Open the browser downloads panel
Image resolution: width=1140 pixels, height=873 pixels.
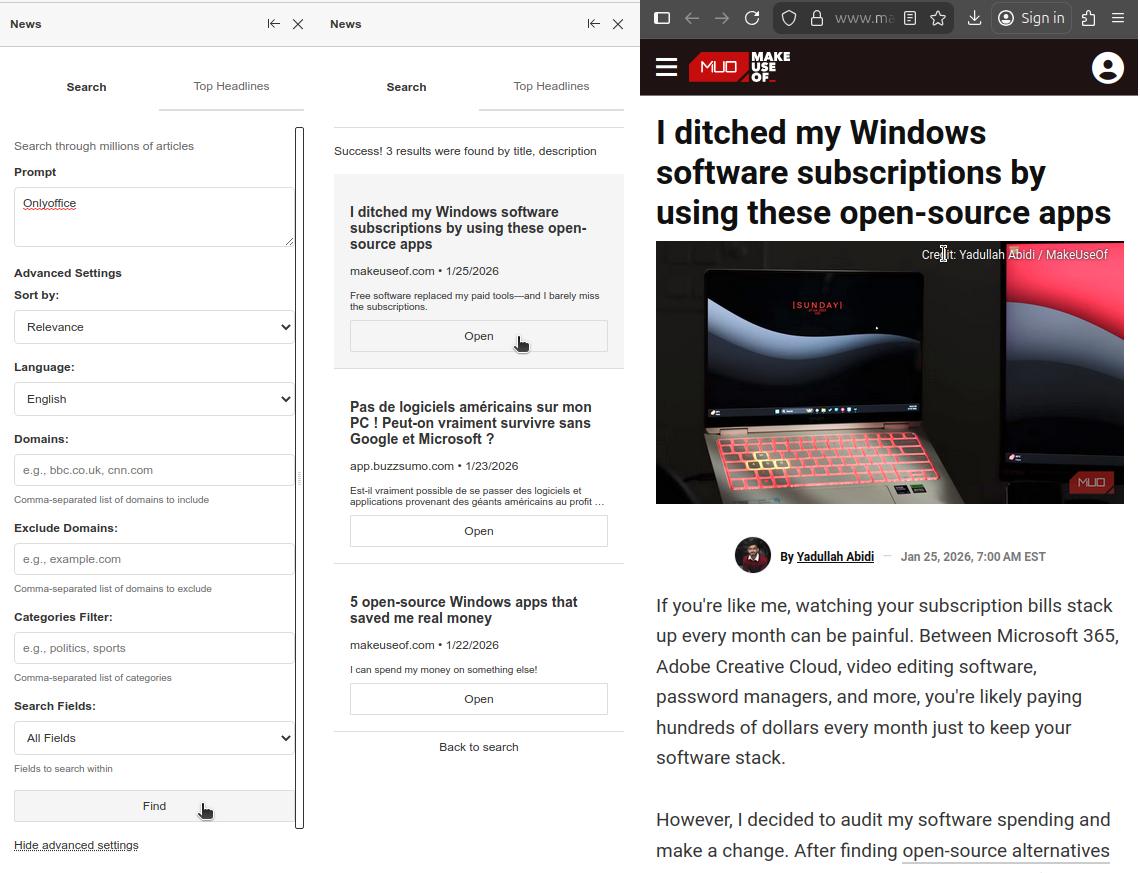tap(974, 18)
